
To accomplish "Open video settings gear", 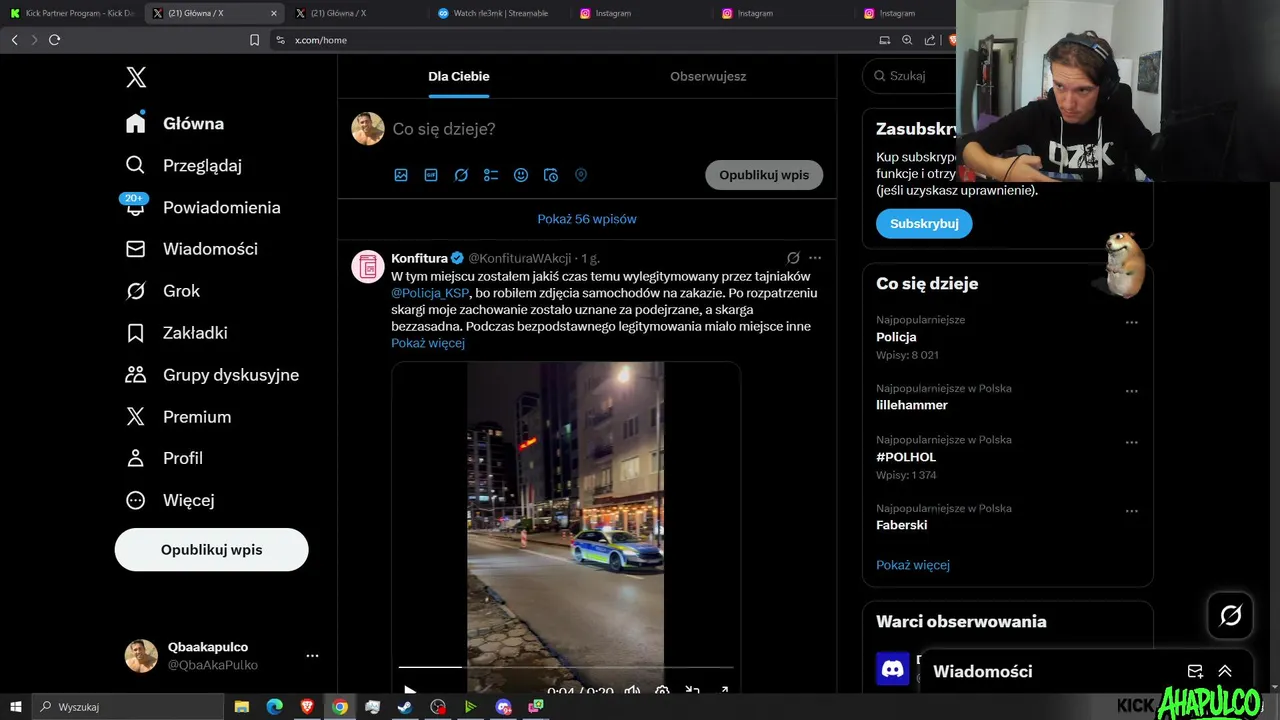I will tap(662, 691).
